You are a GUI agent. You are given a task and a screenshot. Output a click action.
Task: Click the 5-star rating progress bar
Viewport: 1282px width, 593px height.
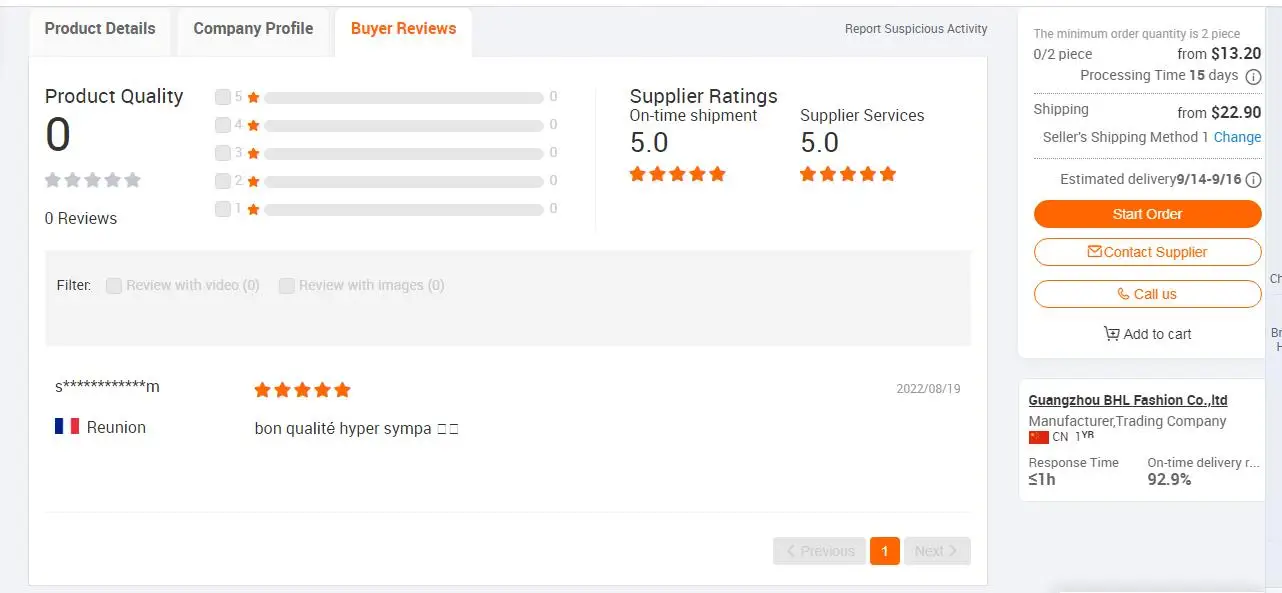click(x=404, y=98)
